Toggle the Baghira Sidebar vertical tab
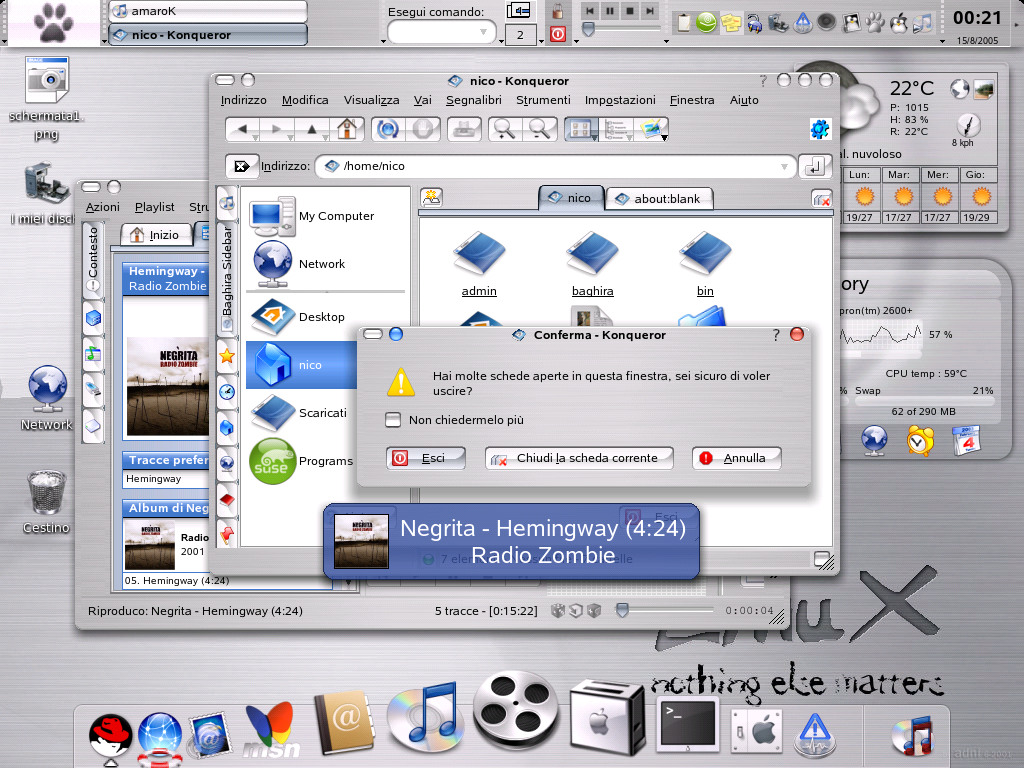 [227, 278]
